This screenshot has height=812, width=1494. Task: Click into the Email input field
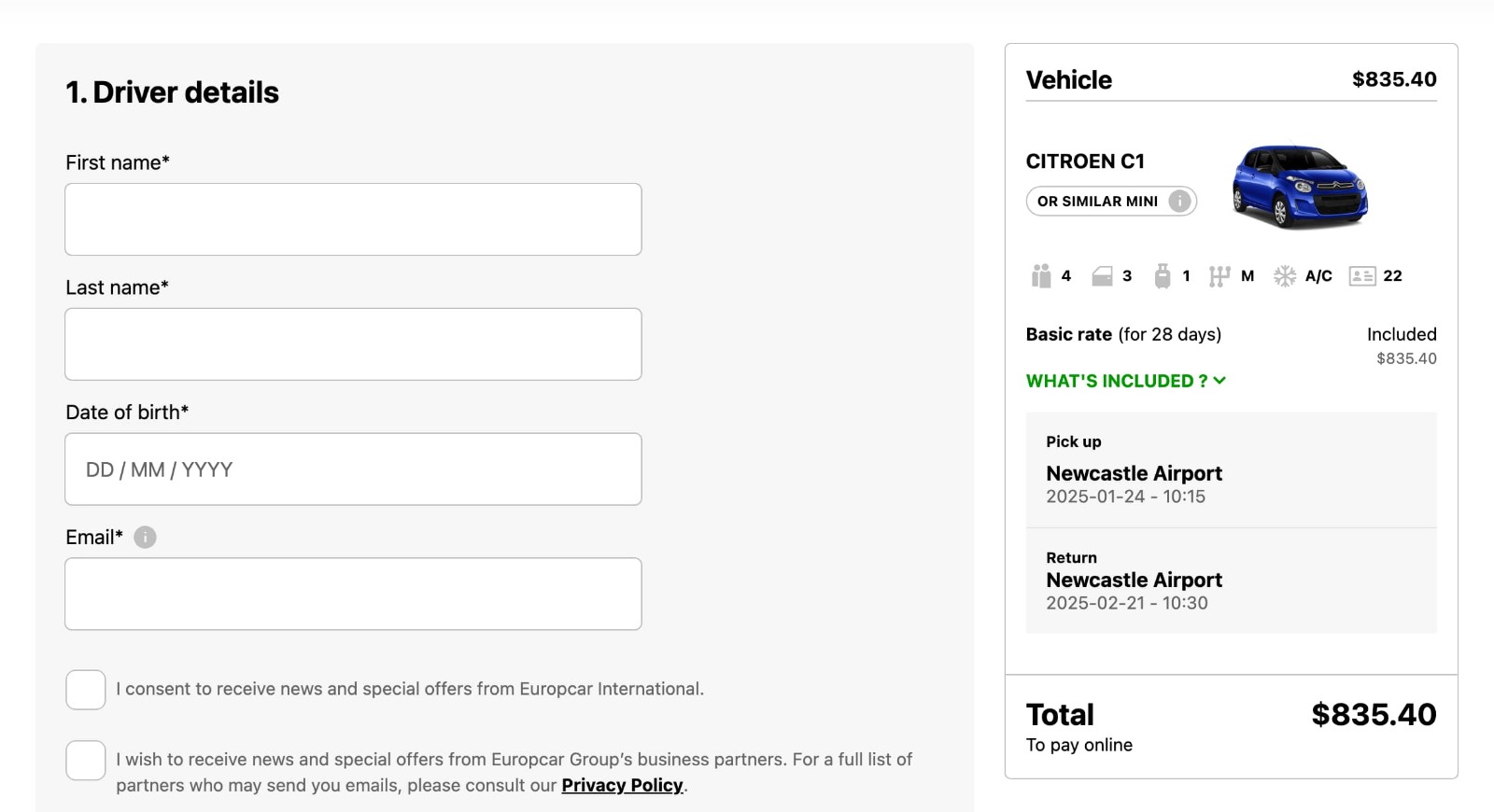pos(353,595)
